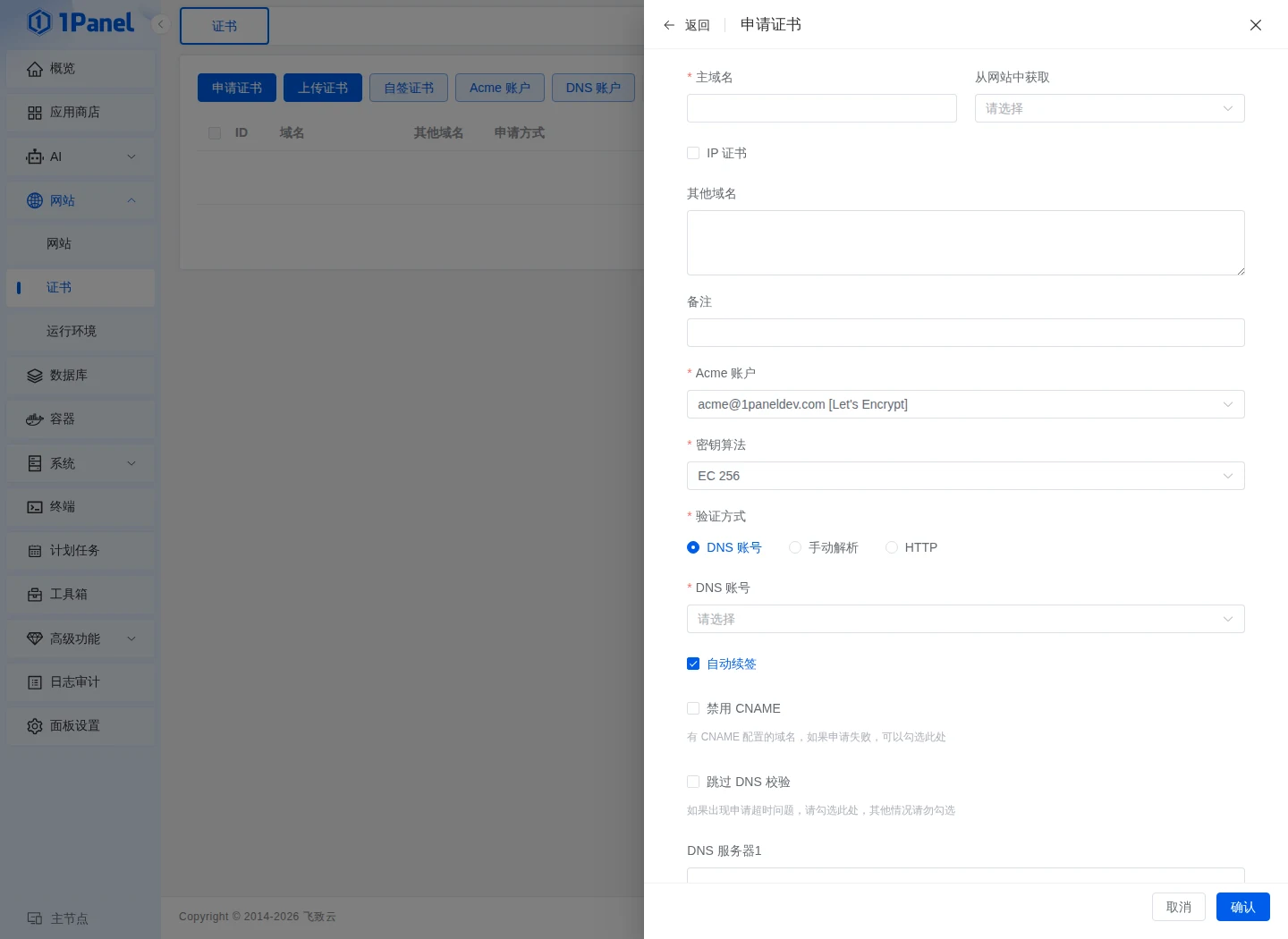Click the back arrow icon next to 返回
Image resolution: width=1288 pixels, height=939 pixels.
pyautogui.click(x=669, y=25)
